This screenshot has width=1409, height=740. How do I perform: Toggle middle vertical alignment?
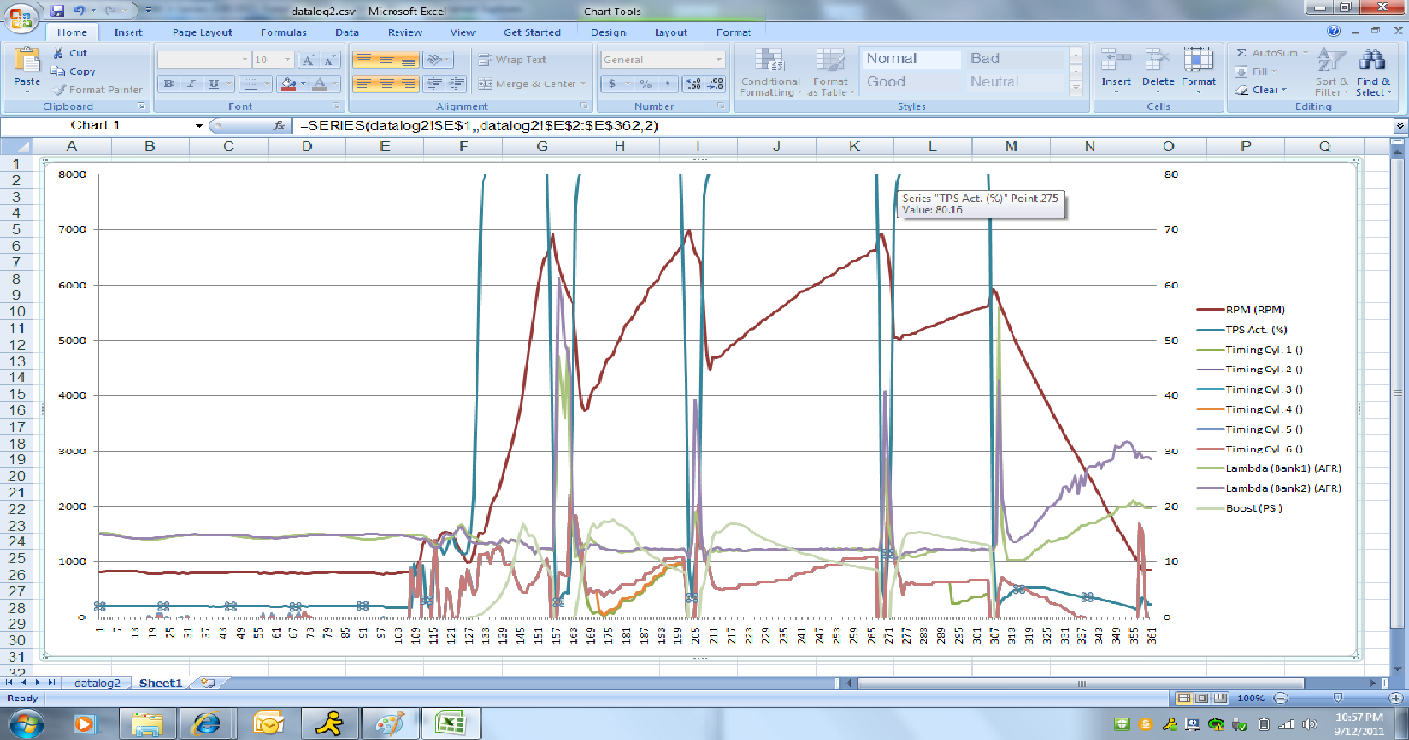386,60
